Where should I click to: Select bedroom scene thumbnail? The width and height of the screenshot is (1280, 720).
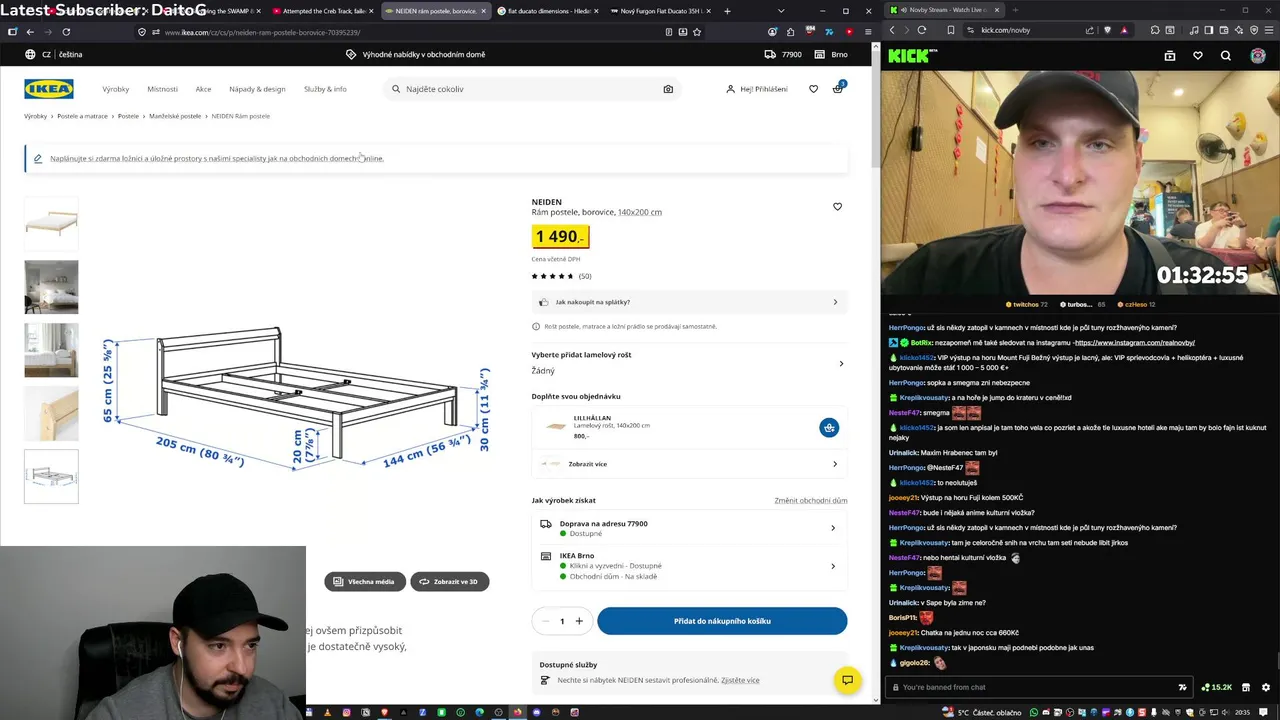[51, 287]
